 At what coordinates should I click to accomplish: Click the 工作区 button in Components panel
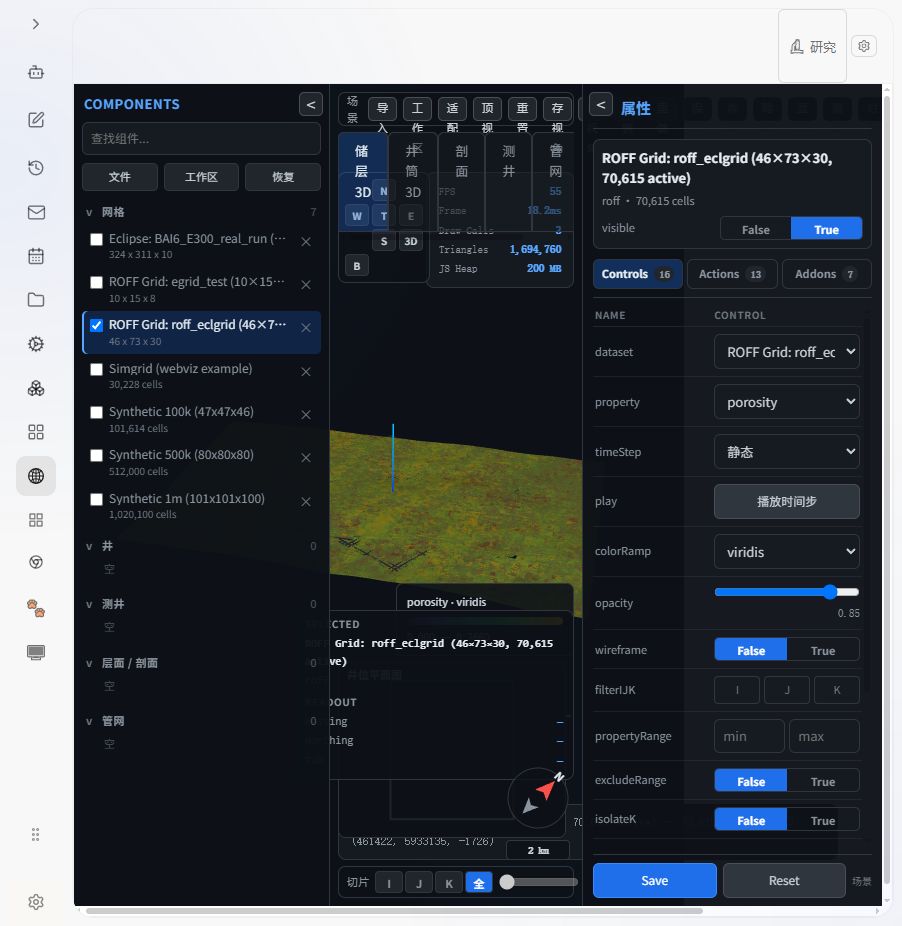[x=201, y=177]
